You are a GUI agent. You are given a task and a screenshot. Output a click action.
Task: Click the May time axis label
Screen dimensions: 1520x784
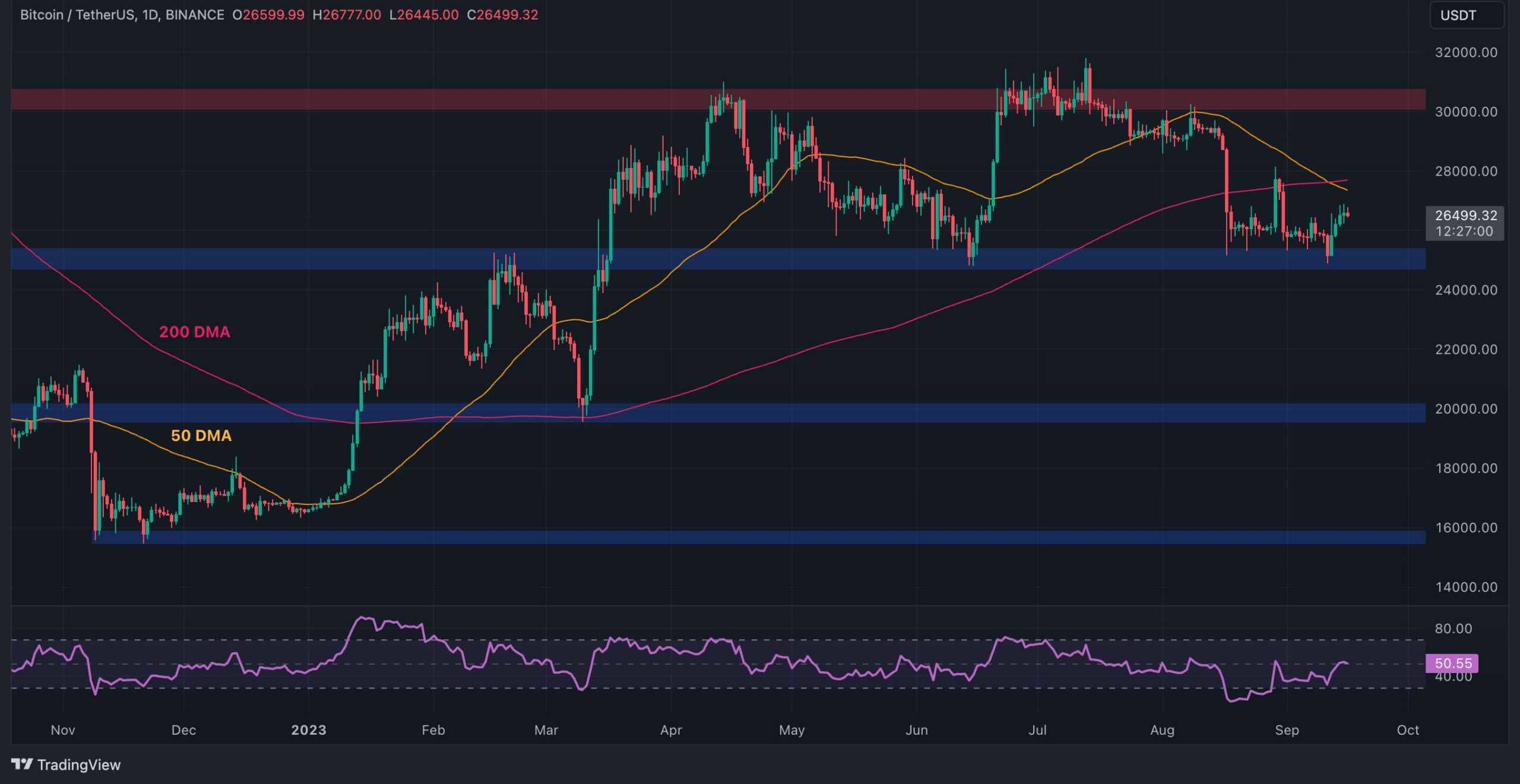[791, 730]
